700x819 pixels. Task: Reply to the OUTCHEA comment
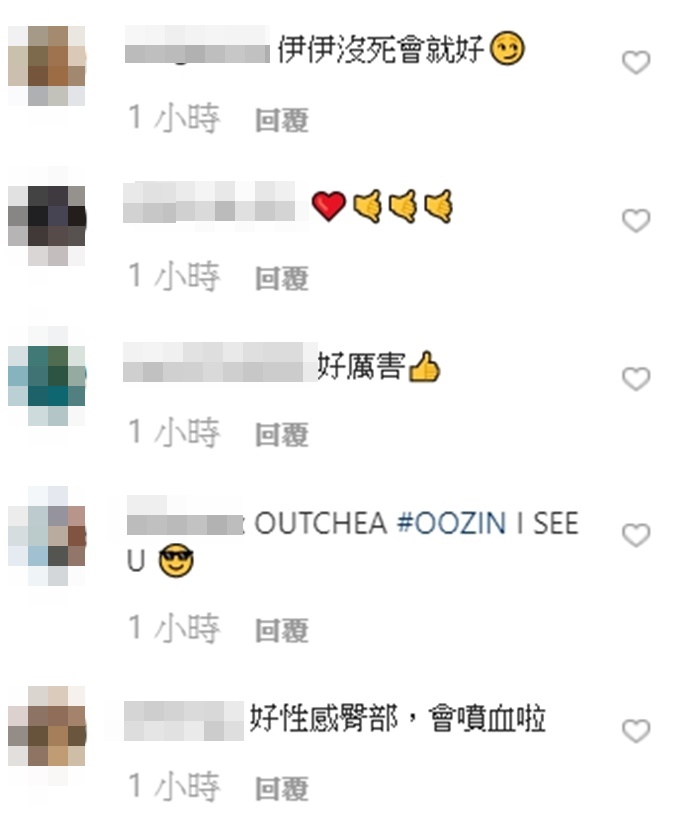[x=282, y=630]
